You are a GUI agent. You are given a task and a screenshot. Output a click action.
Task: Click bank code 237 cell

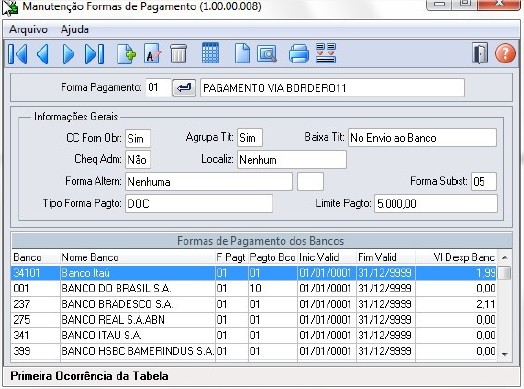(x=36, y=304)
